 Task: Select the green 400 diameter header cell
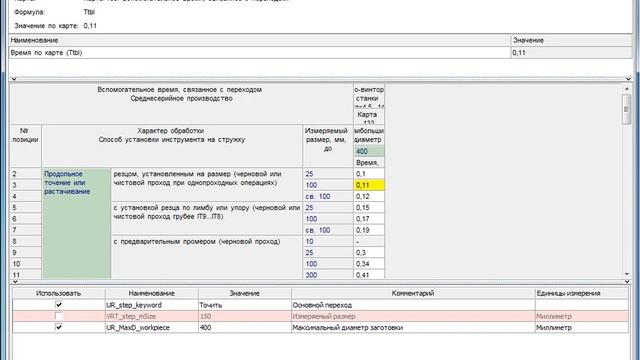click(x=369, y=151)
